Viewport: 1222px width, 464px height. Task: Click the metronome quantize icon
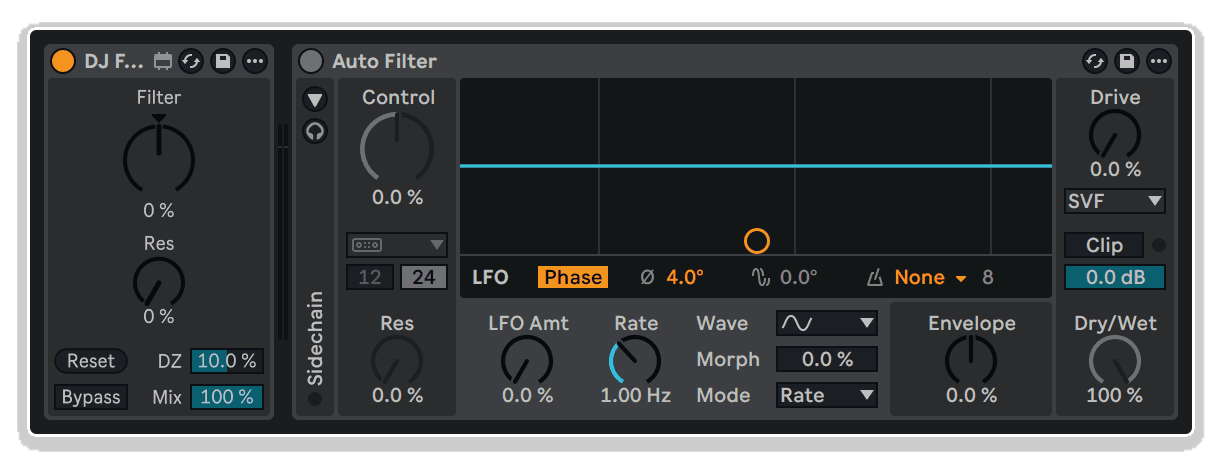coord(877,277)
